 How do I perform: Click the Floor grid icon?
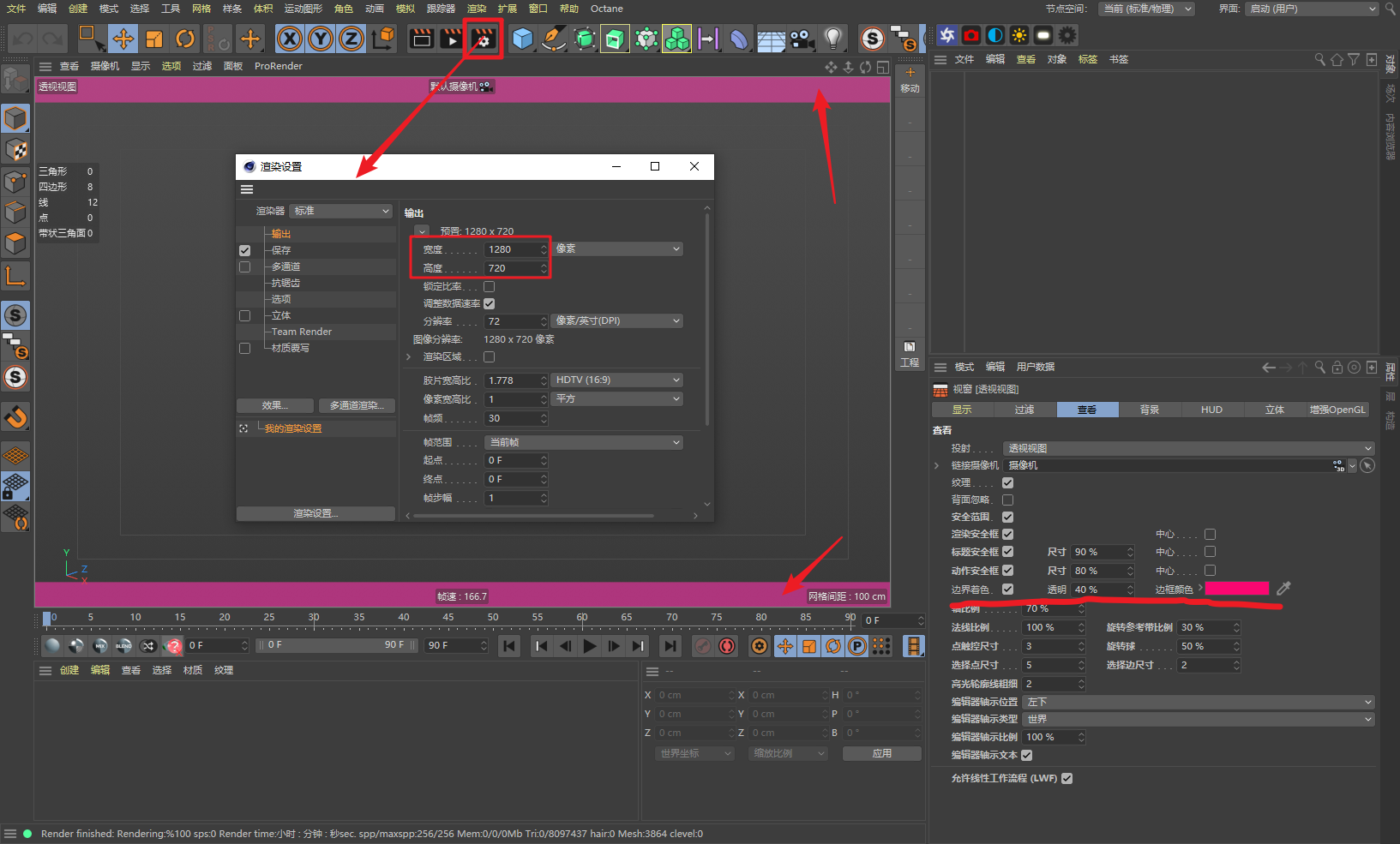point(770,39)
